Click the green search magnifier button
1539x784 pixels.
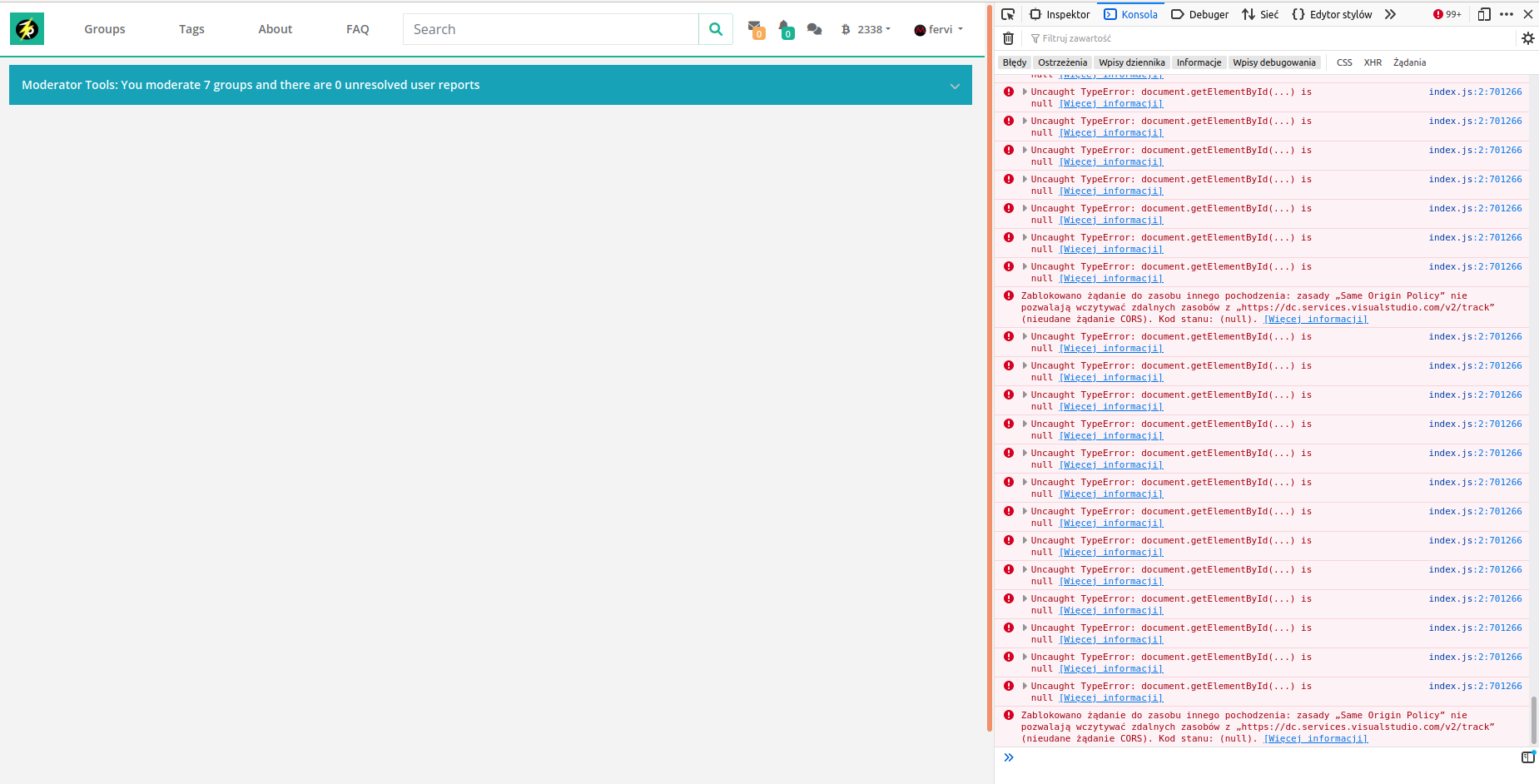(x=716, y=29)
